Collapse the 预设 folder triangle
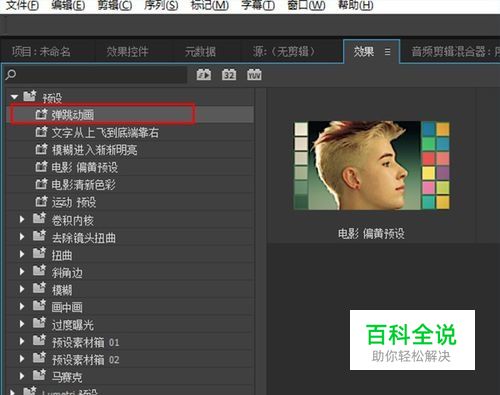500x395 pixels. coord(14,97)
